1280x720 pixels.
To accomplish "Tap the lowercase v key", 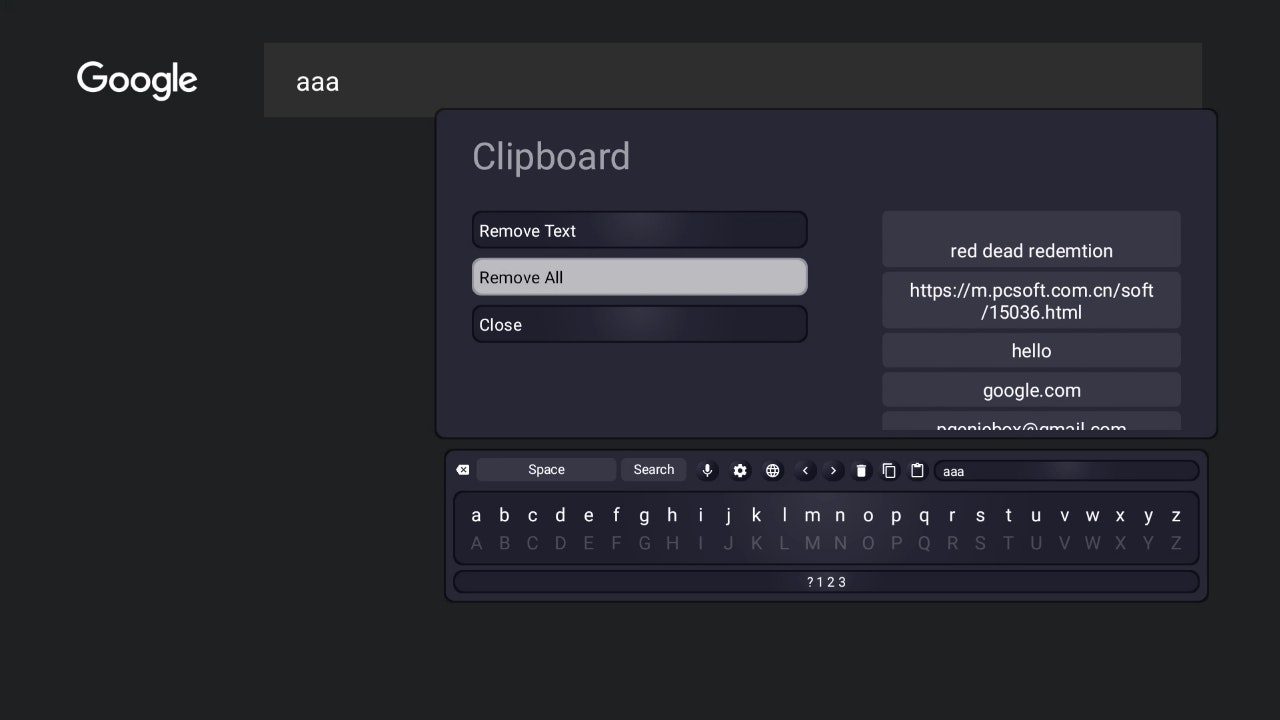I will (1064, 516).
